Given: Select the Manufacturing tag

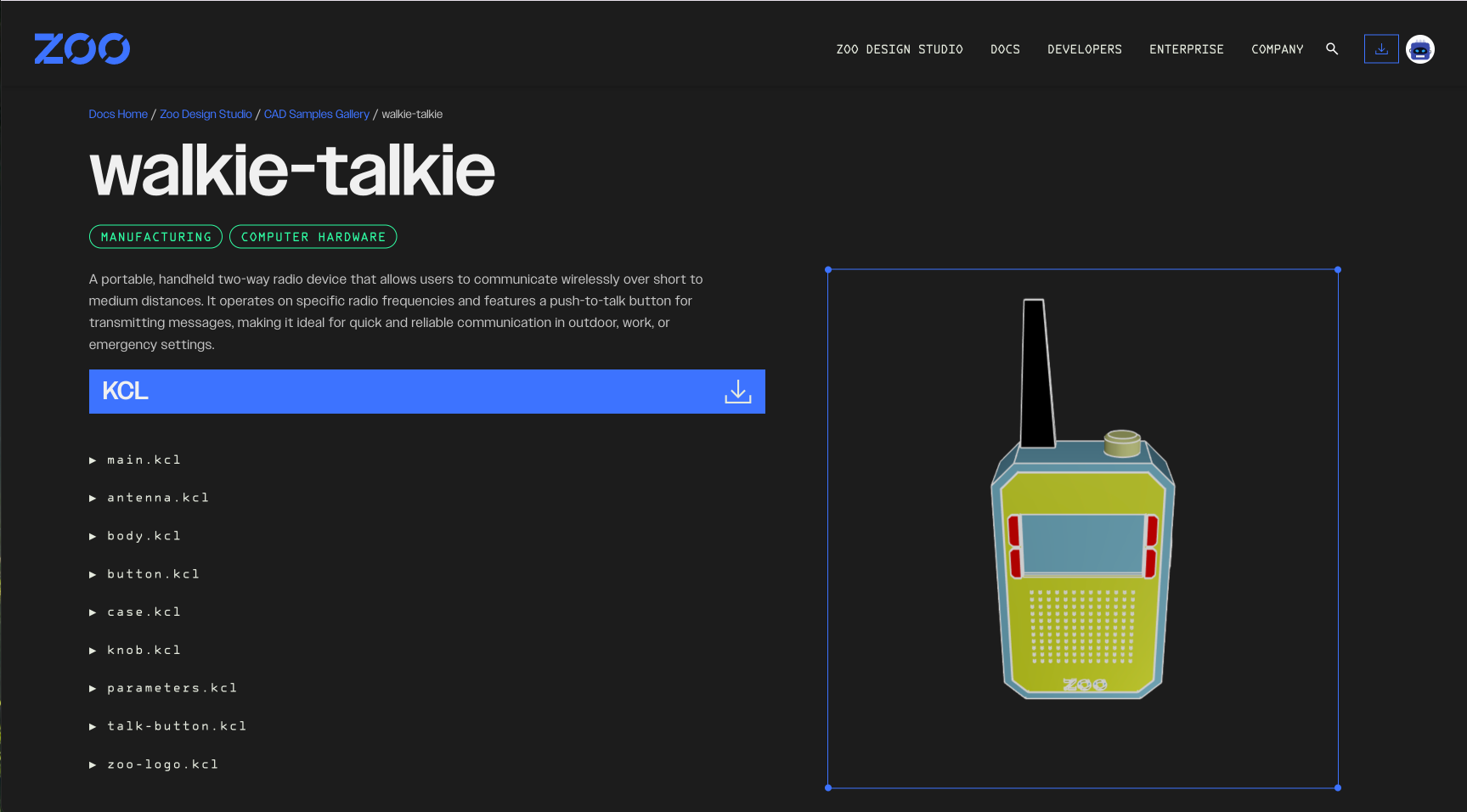Looking at the screenshot, I should [155, 237].
